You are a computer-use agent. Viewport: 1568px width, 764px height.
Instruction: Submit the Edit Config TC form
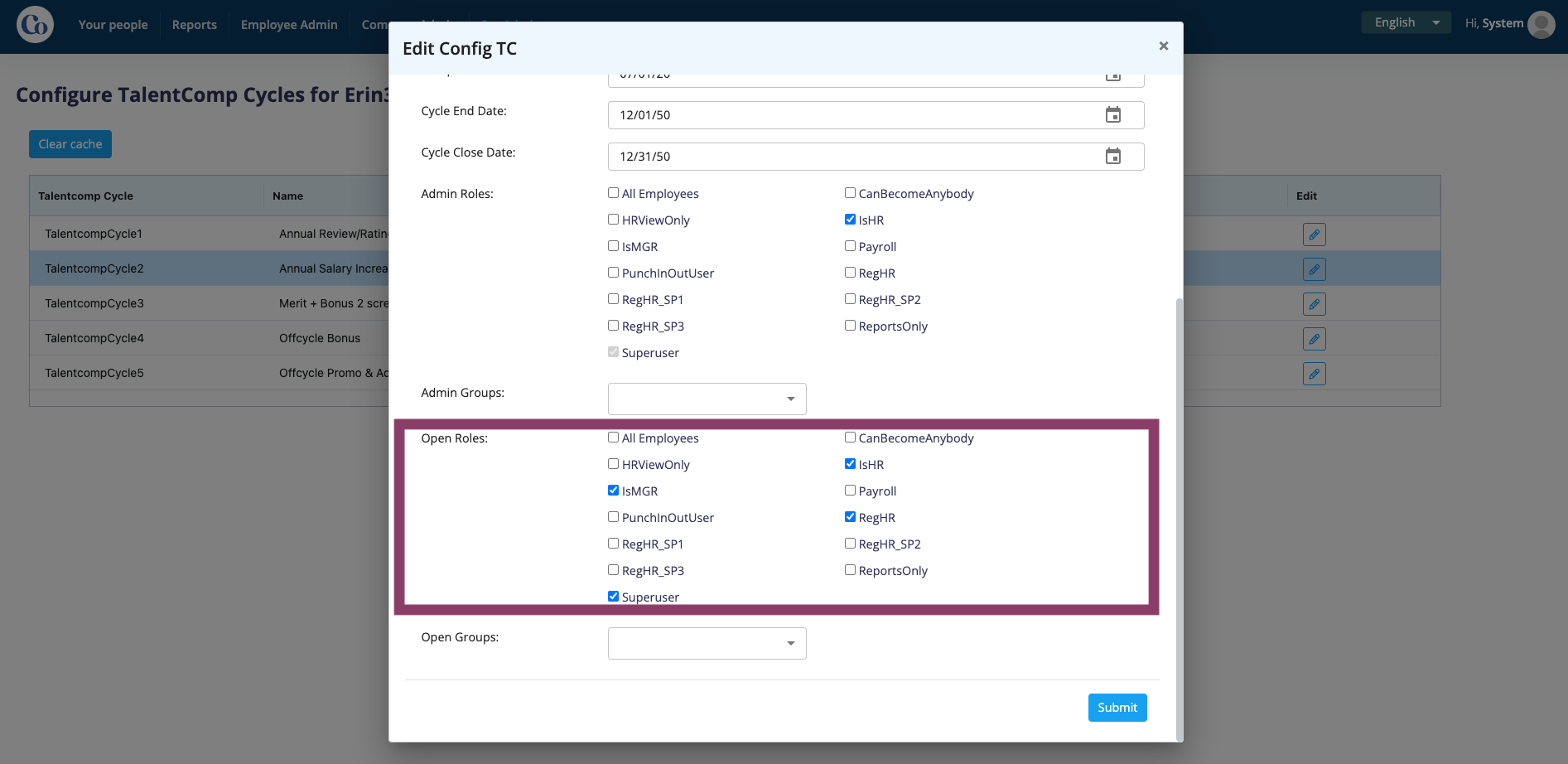[1117, 708]
